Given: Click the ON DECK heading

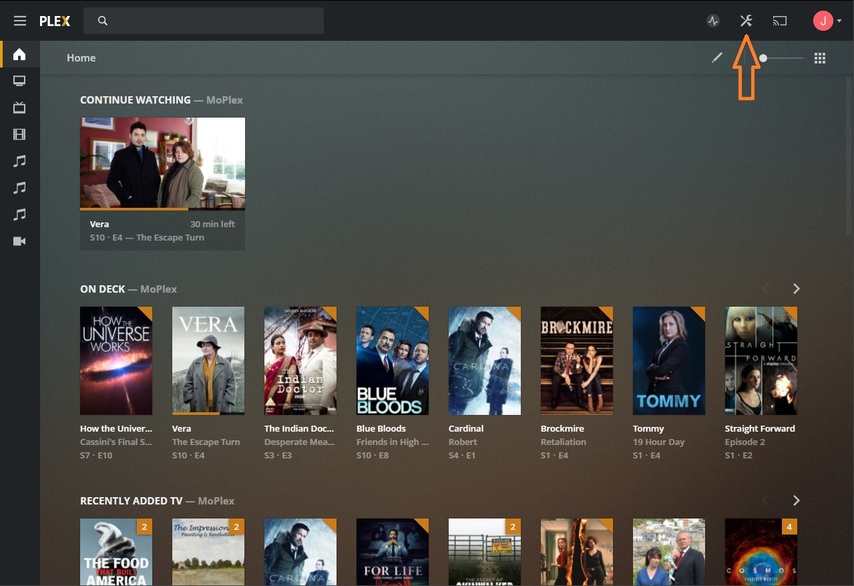Looking at the screenshot, I should tap(102, 289).
